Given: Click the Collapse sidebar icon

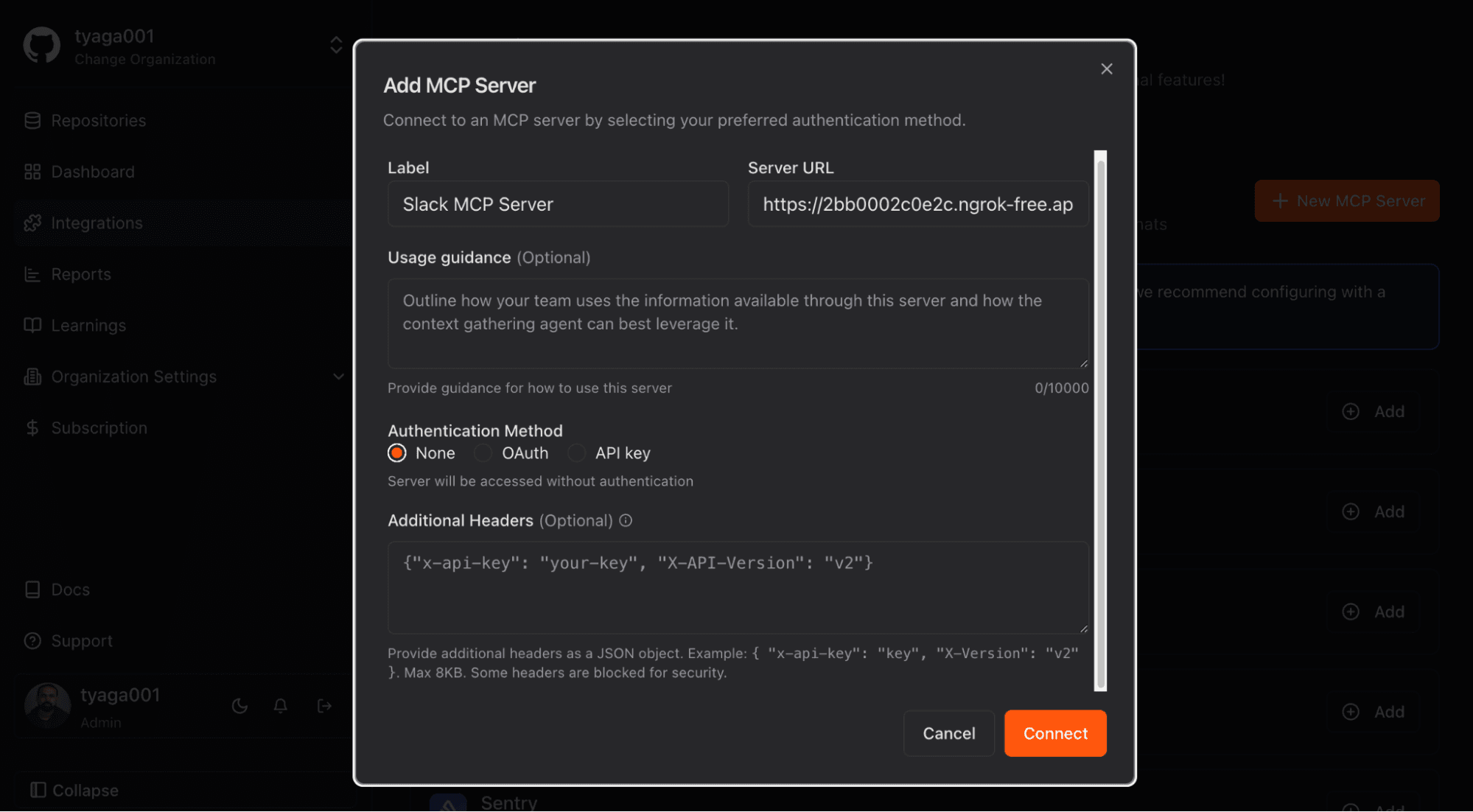Looking at the screenshot, I should pos(38,790).
